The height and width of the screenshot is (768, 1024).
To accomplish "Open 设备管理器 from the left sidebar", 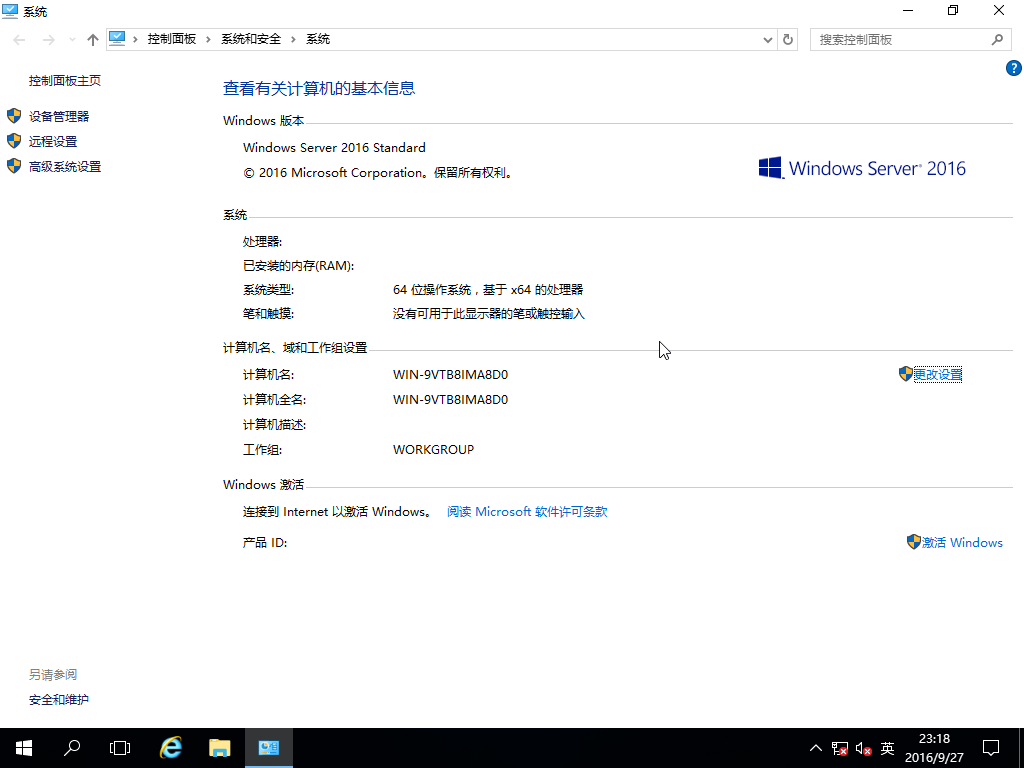I will [59, 116].
